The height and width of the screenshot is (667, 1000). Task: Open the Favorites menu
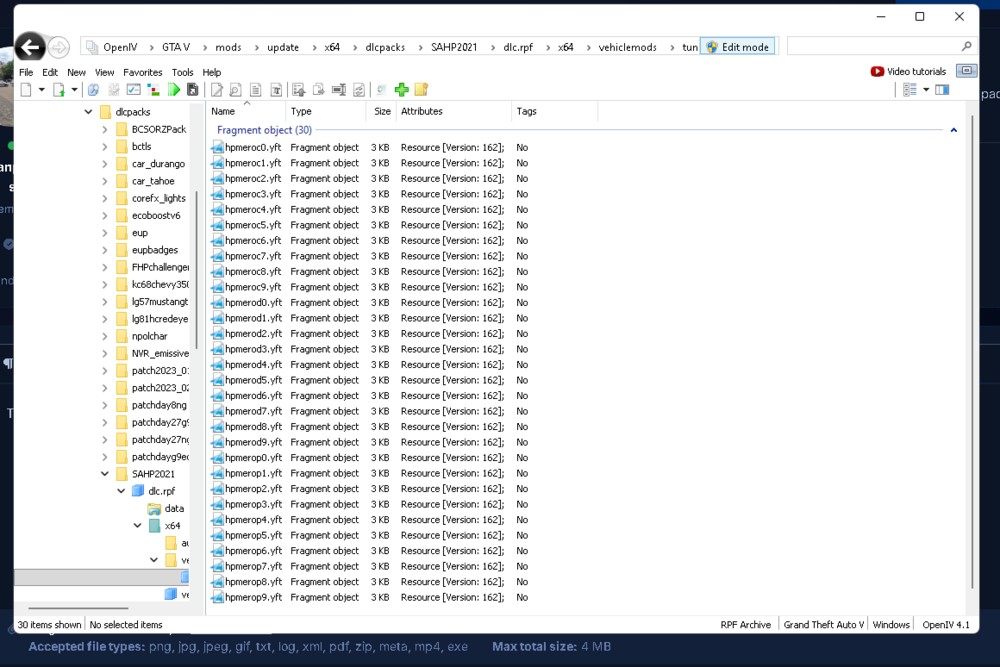(142, 72)
